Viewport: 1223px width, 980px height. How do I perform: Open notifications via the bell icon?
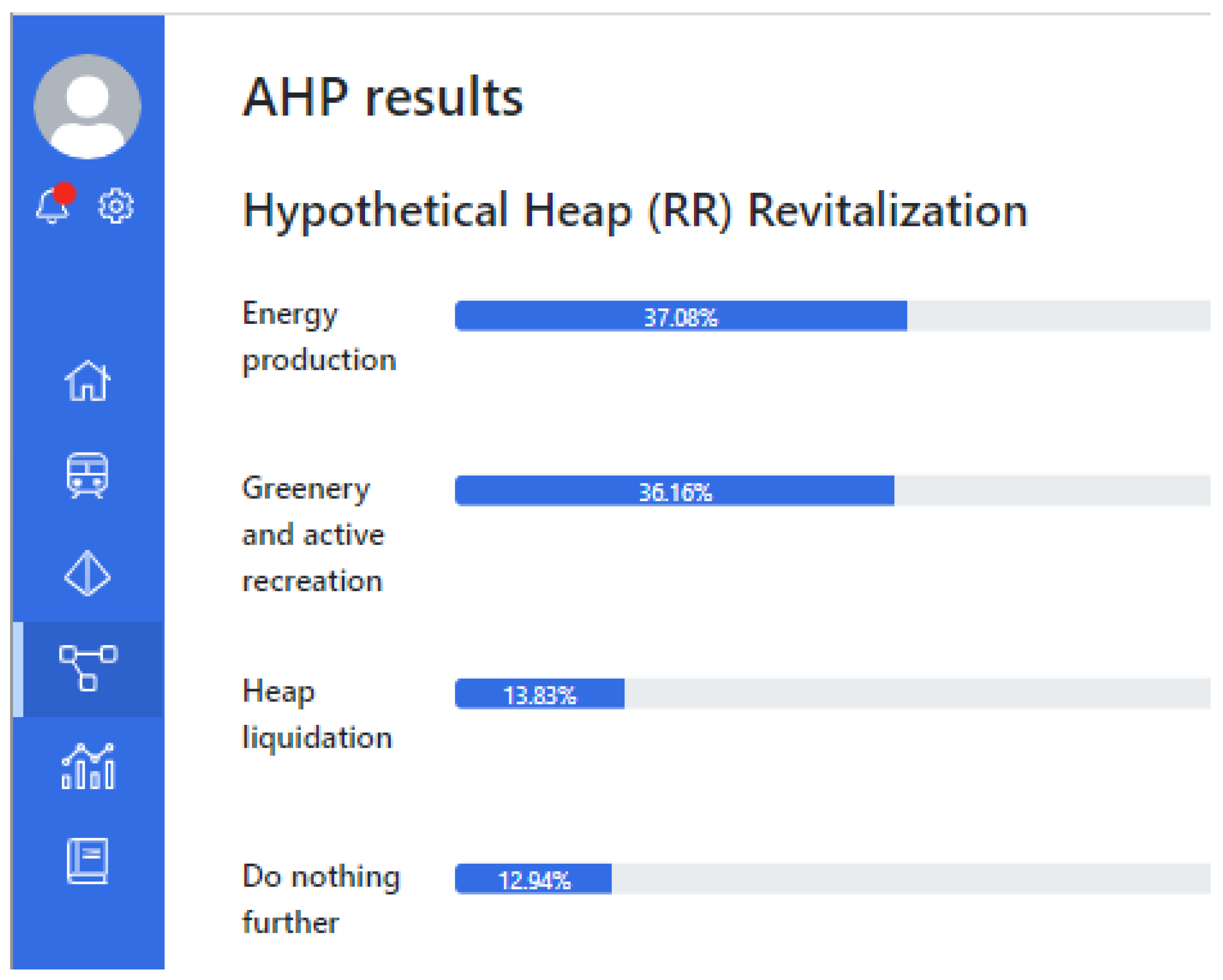[52, 207]
